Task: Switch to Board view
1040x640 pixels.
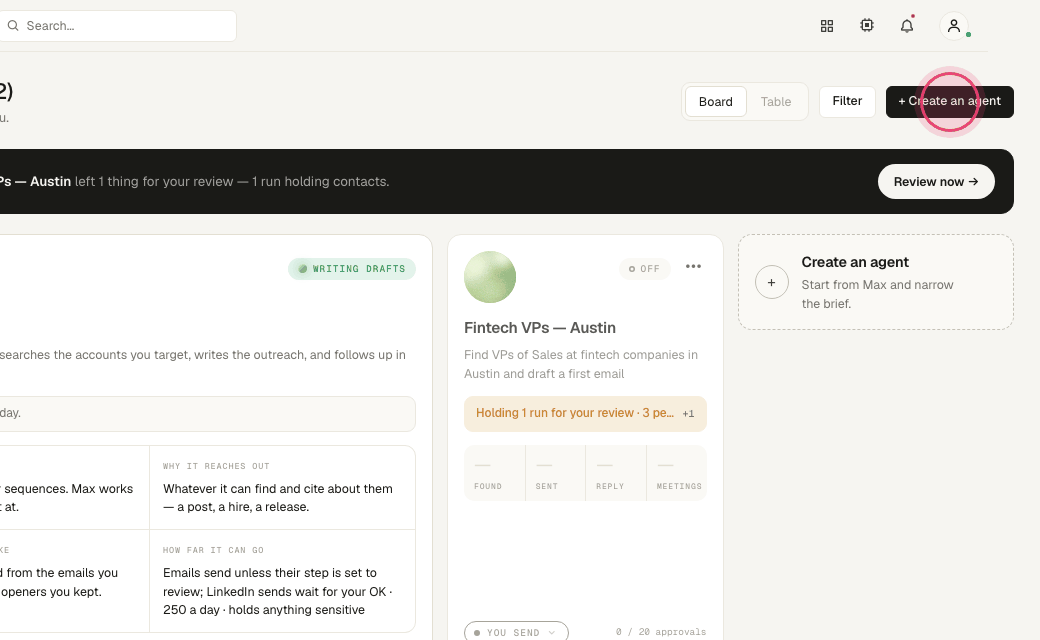Action: point(716,102)
